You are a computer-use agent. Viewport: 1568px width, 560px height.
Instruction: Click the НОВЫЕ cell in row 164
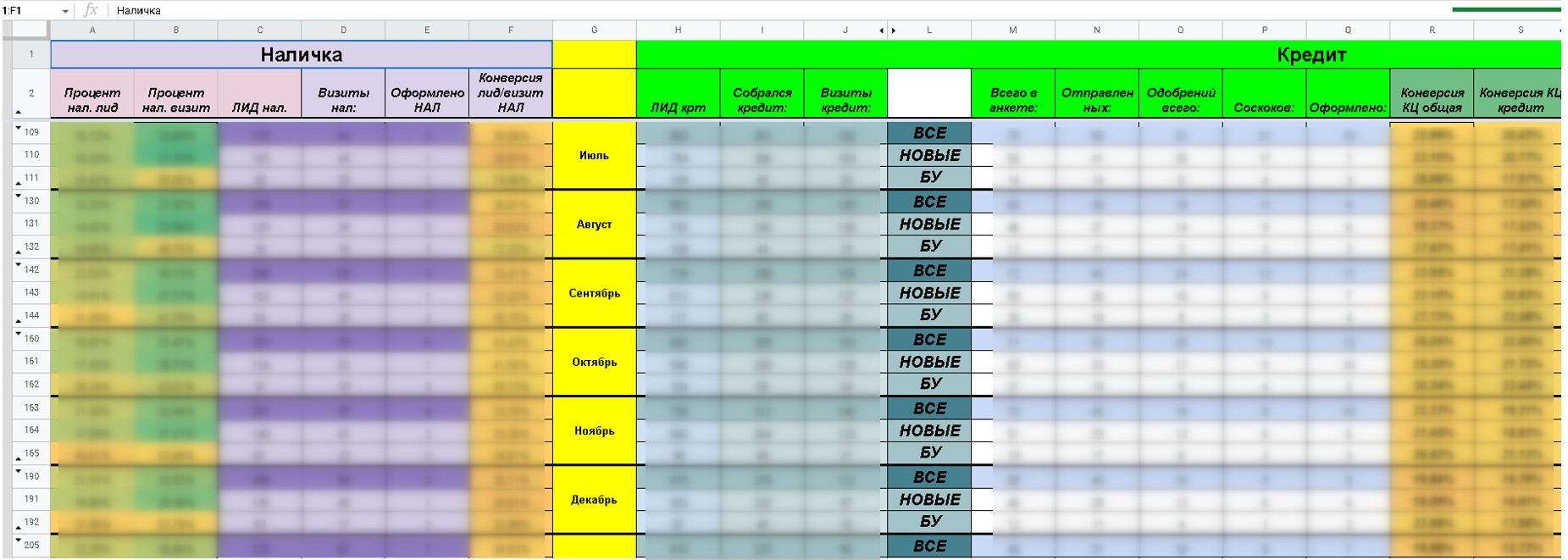[x=929, y=430]
